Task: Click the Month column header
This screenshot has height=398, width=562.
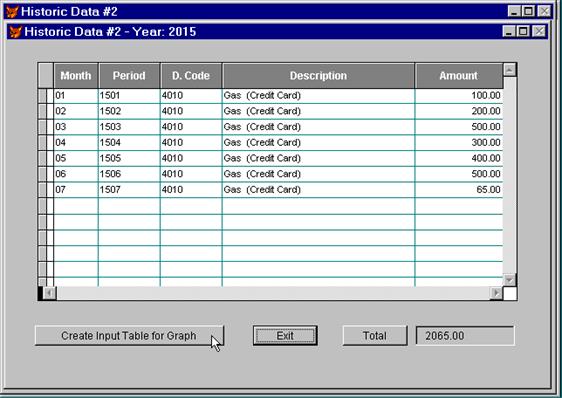Action: point(76,76)
